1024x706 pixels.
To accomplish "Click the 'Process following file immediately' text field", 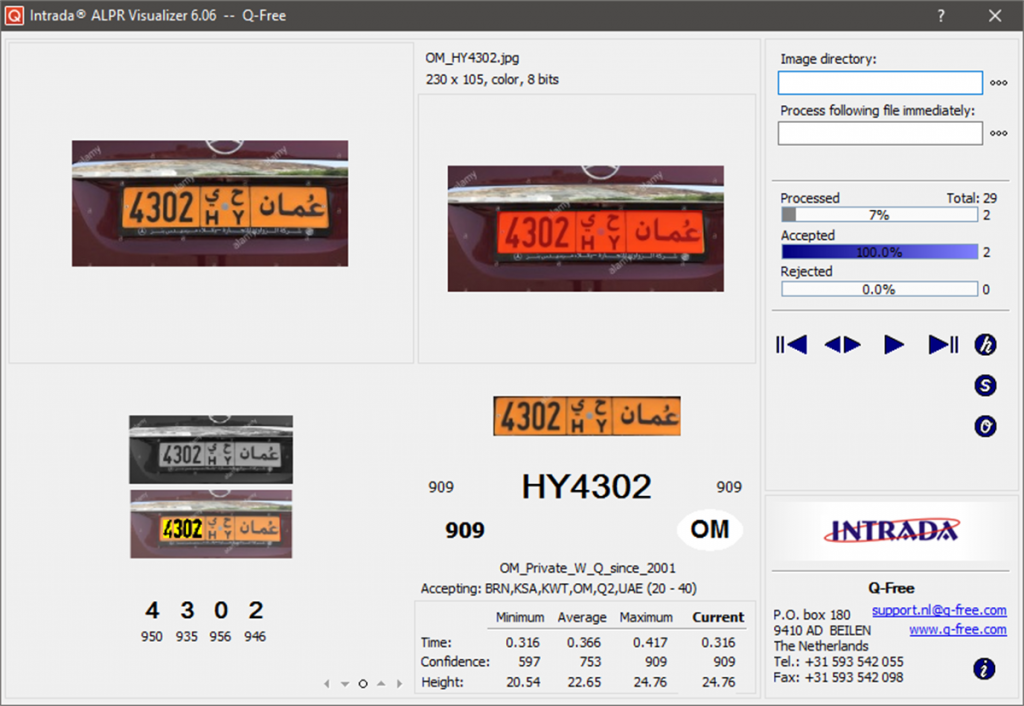I will coord(880,134).
